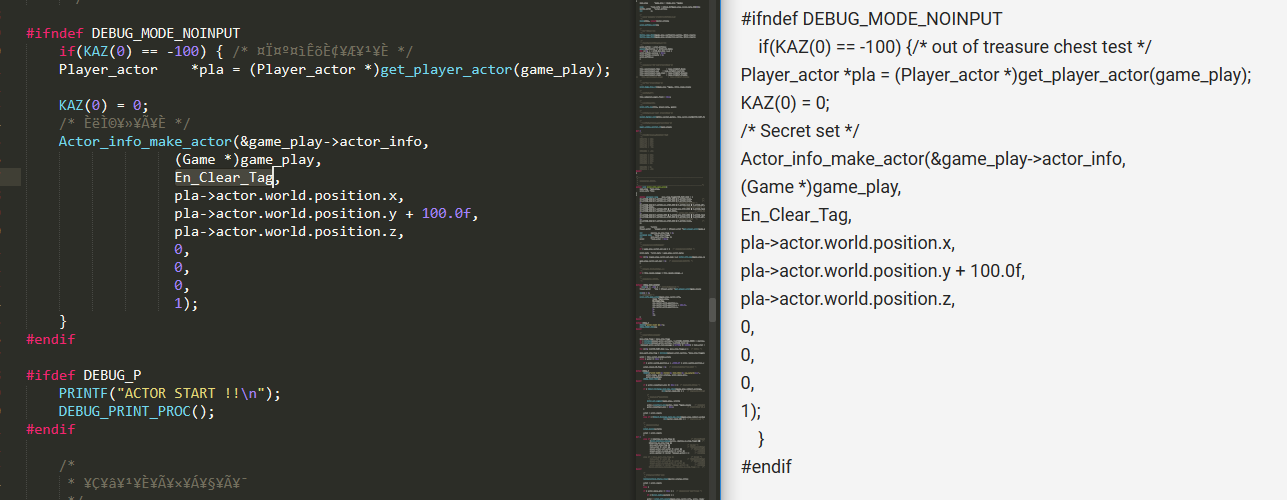This screenshot has width=1287, height=500.
Task: Click 'En_Clear_Tag,' in the translation panel
Action: click(796, 215)
